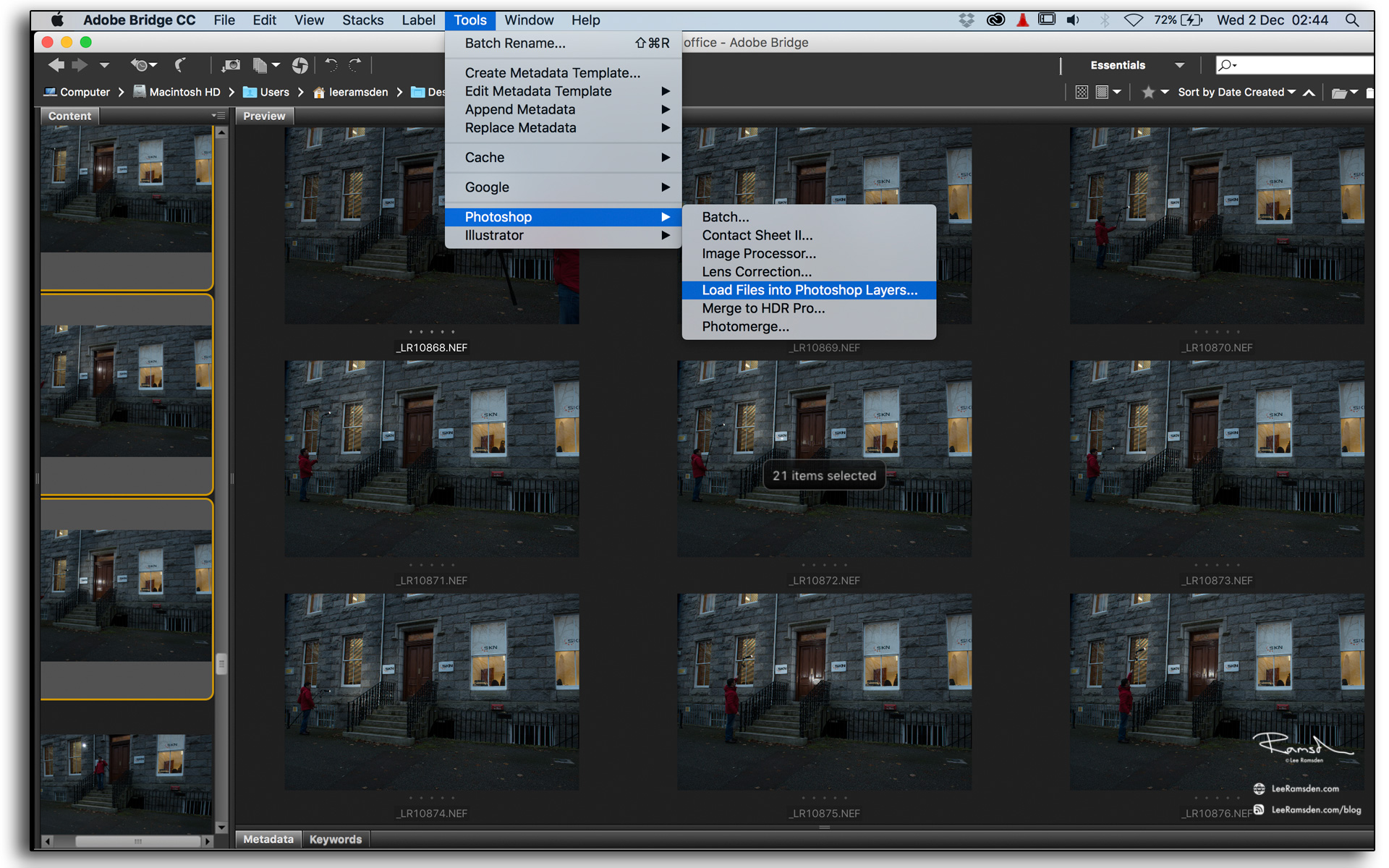The width and height of the screenshot is (1389, 868).
Task: Open Spotlight search in menu bar
Action: click(1352, 20)
